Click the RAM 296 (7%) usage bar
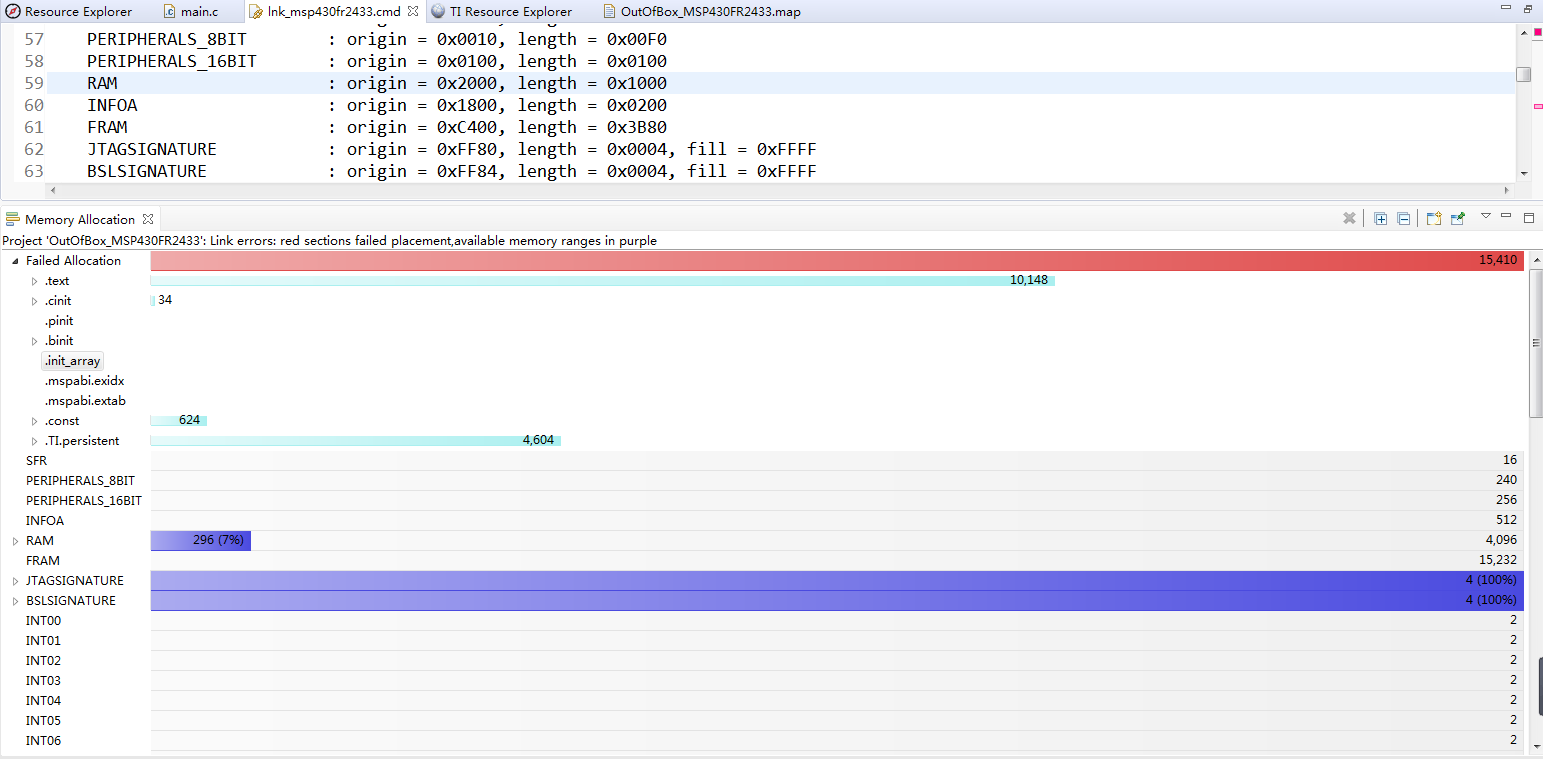Image resolution: width=1543 pixels, height=759 pixels. click(200, 541)
